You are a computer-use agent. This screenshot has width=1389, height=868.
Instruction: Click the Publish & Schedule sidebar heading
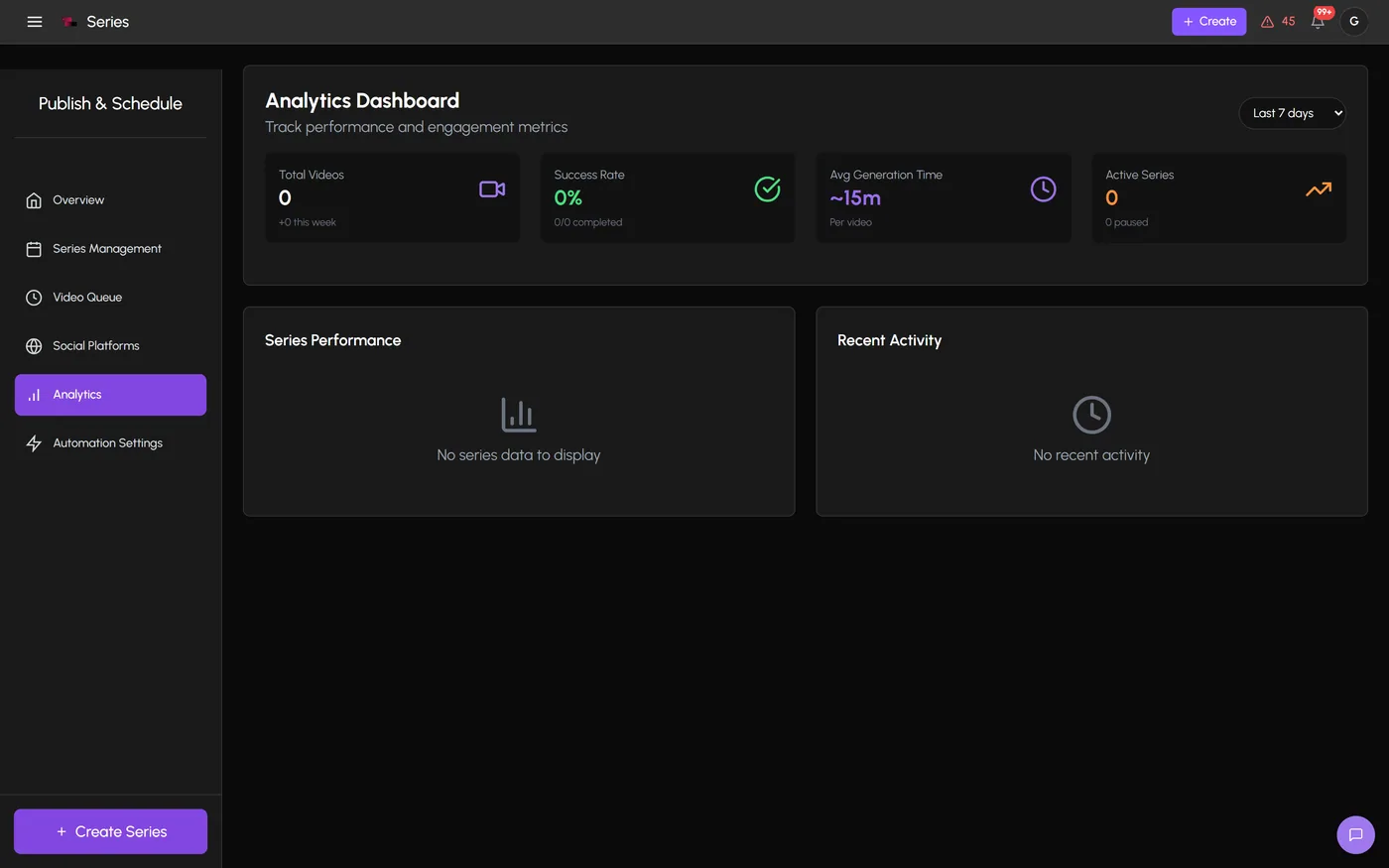pos(110,103)
